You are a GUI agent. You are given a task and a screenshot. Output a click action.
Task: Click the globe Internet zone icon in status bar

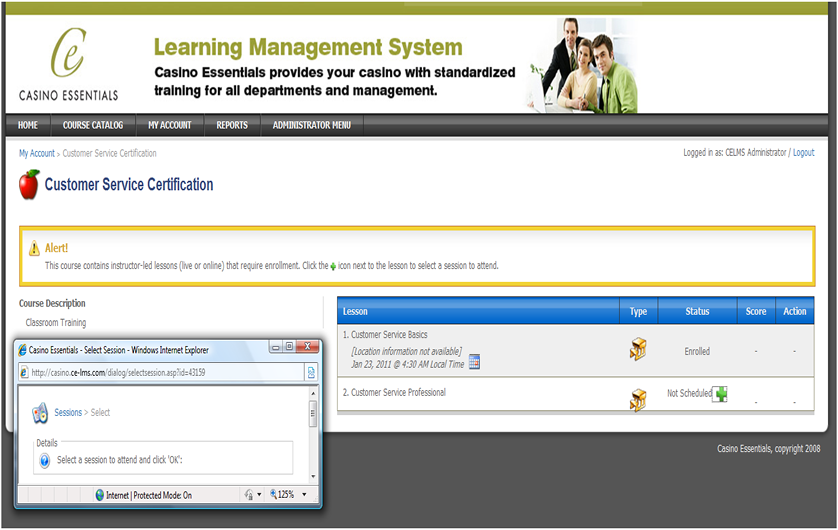point(99,495)
